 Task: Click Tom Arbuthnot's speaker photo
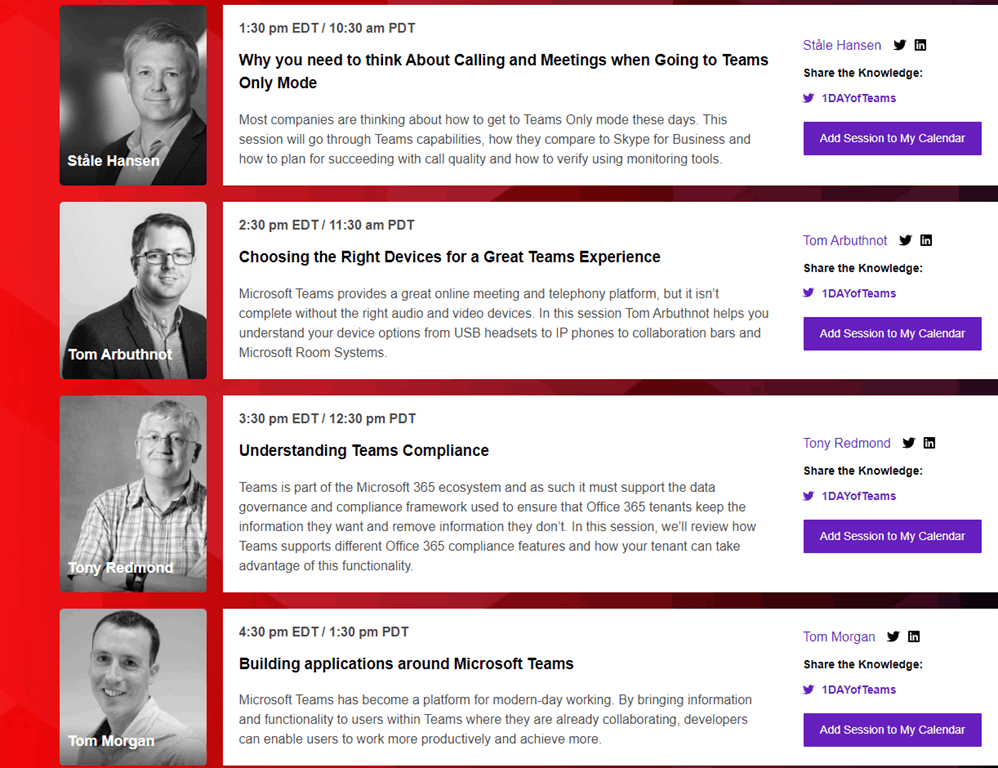pos(133,290)
